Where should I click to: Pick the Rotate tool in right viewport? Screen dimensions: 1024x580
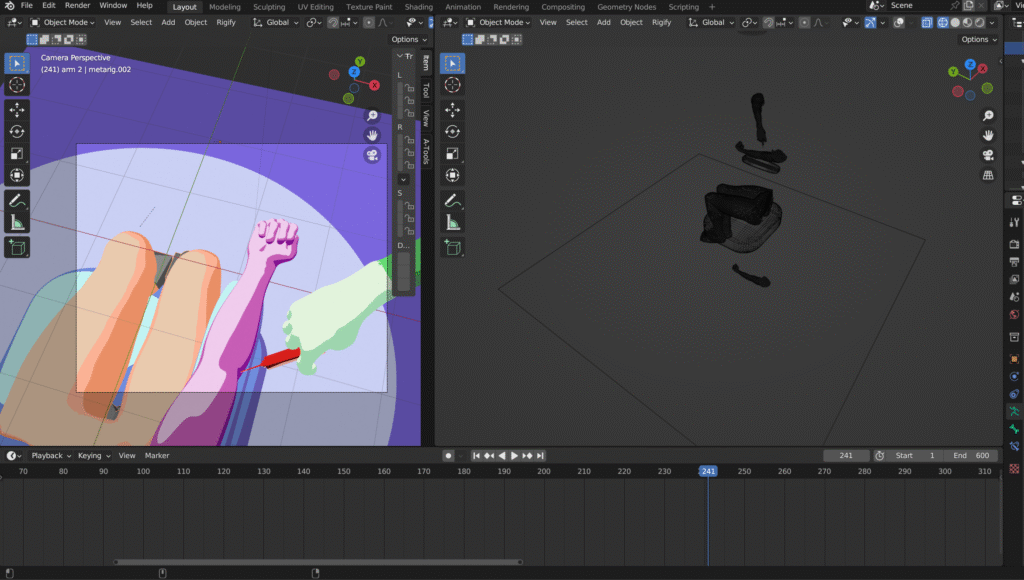(x=452, y=131)
